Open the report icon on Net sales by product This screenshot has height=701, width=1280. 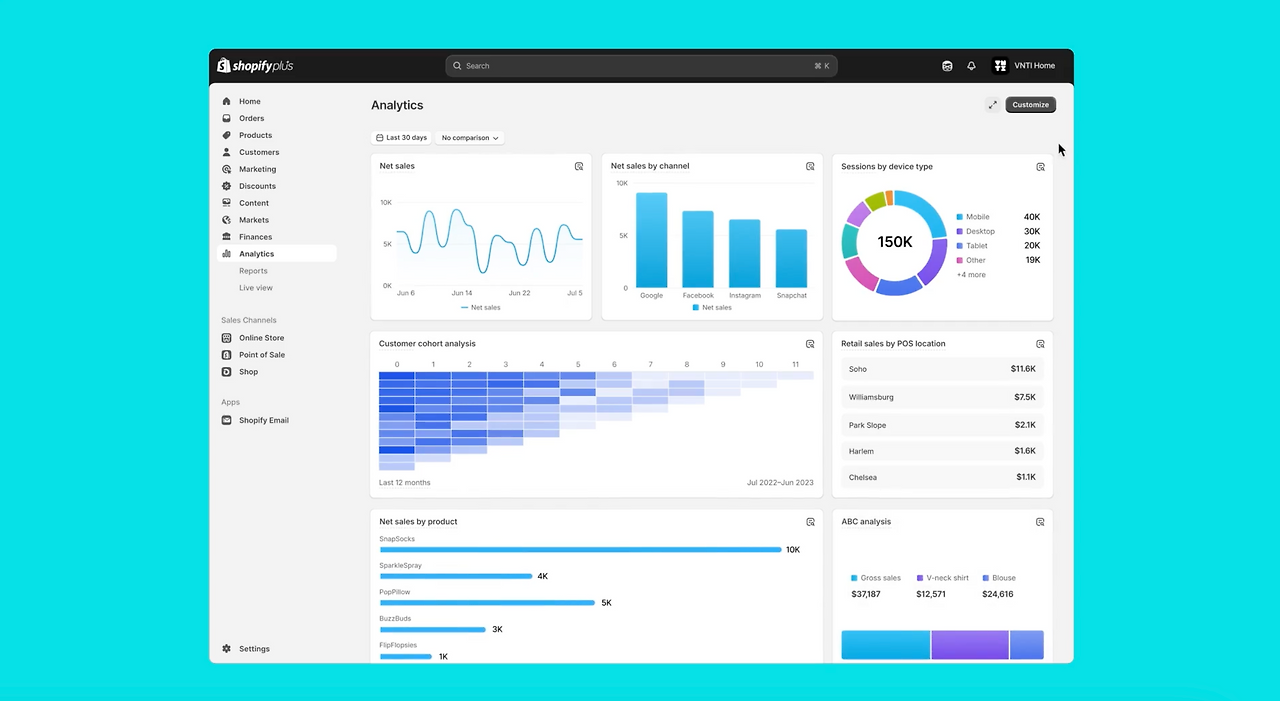point(810,522)
